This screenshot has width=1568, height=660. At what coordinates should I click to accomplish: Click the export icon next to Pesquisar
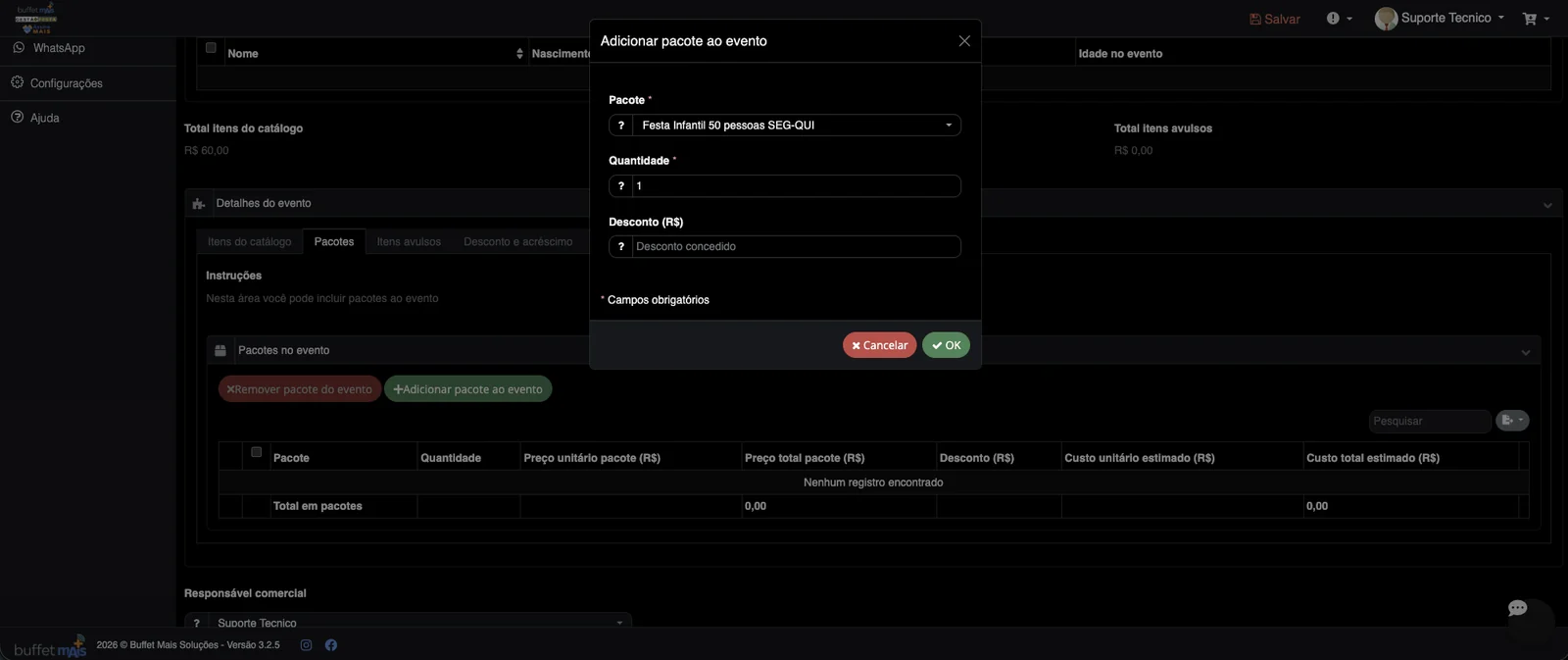[1512, 421]
